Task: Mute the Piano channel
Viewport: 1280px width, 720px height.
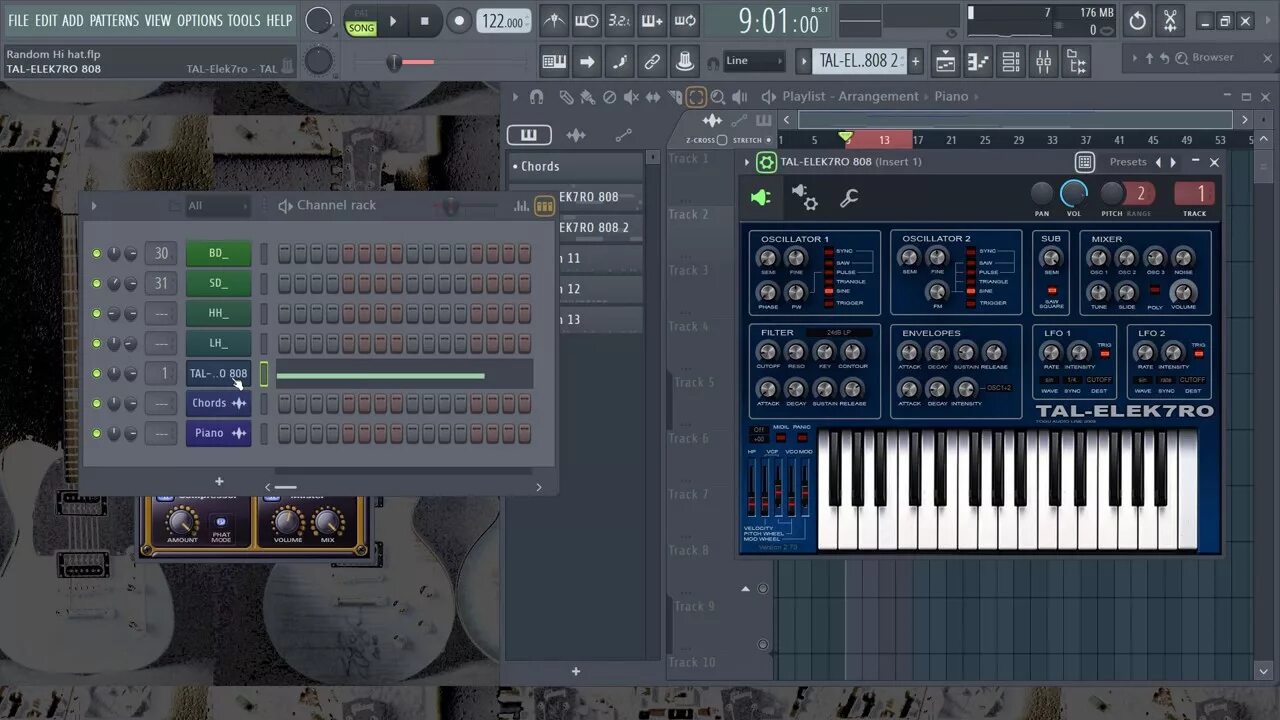Action: 97,434
